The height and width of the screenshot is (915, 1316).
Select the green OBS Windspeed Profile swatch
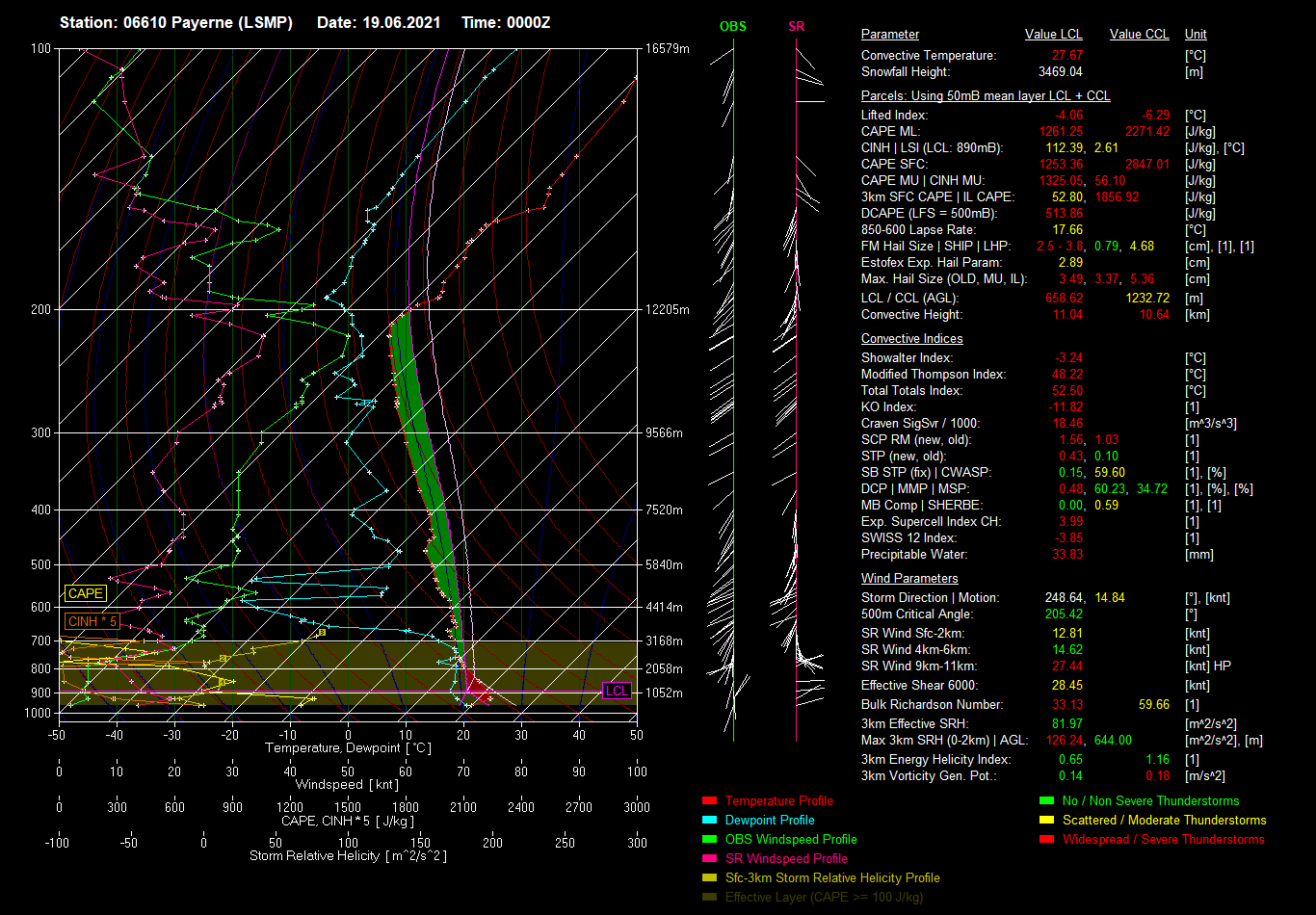[710, 839]
